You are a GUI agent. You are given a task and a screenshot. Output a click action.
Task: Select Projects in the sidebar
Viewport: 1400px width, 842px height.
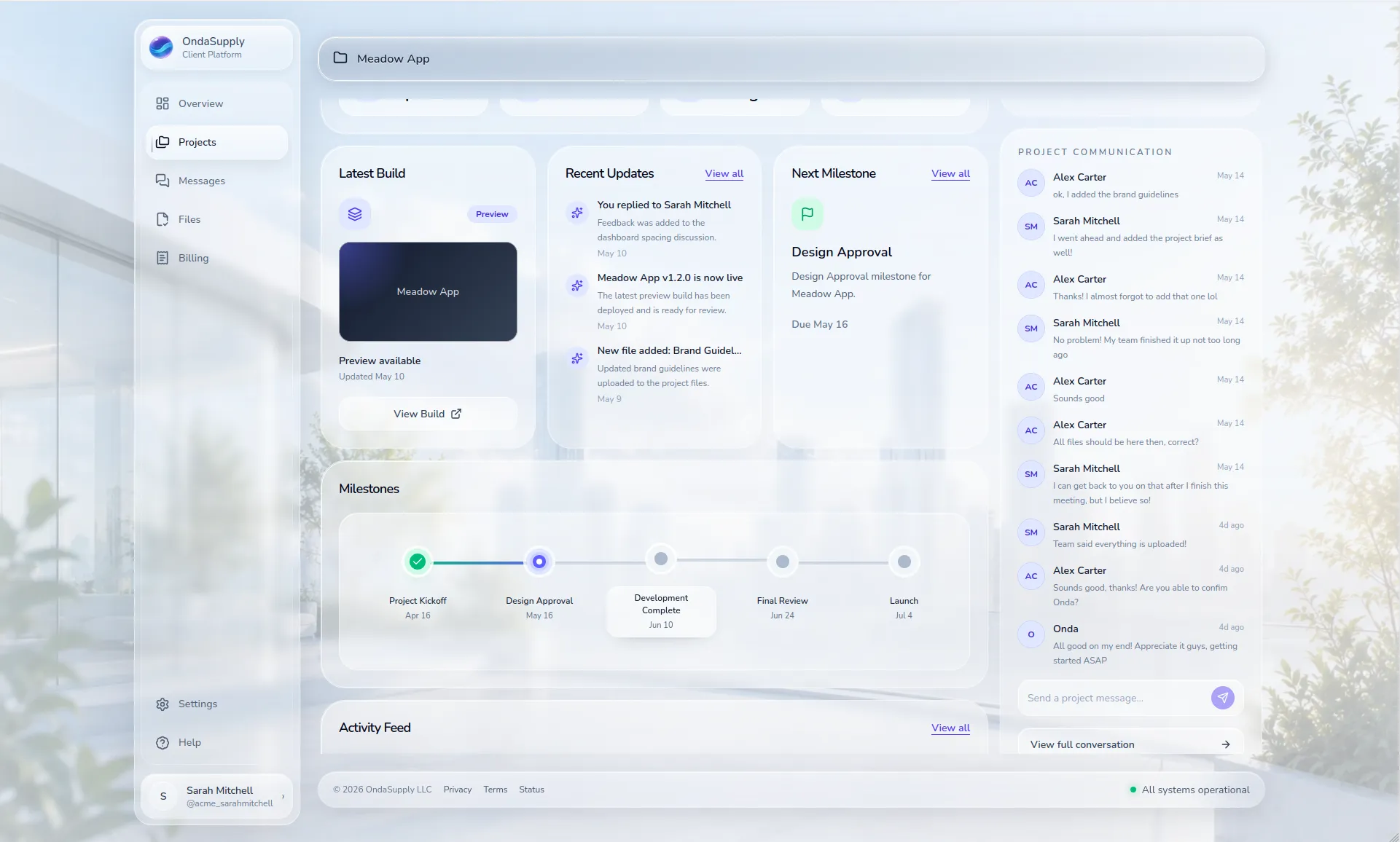pyautogui.click(x=217, y=142)
